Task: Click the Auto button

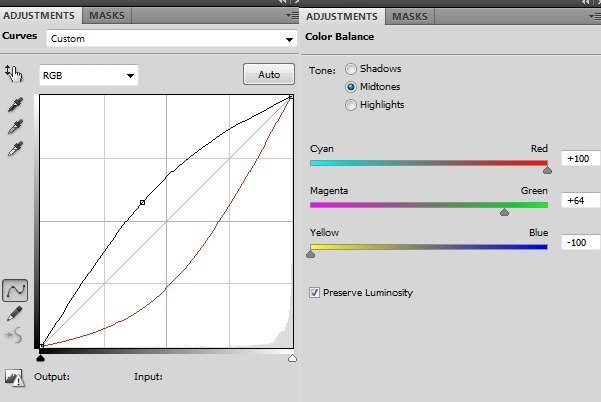Action: coord(269,74)
